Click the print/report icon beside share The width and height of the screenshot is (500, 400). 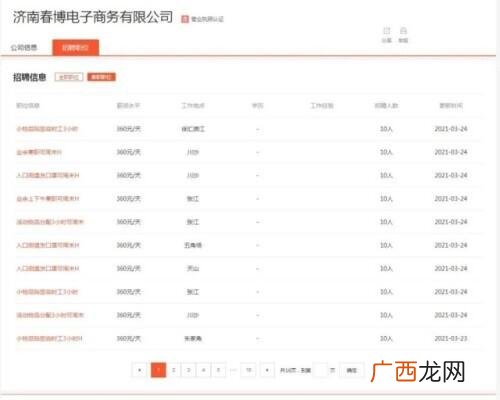click(x=403, y=31)
